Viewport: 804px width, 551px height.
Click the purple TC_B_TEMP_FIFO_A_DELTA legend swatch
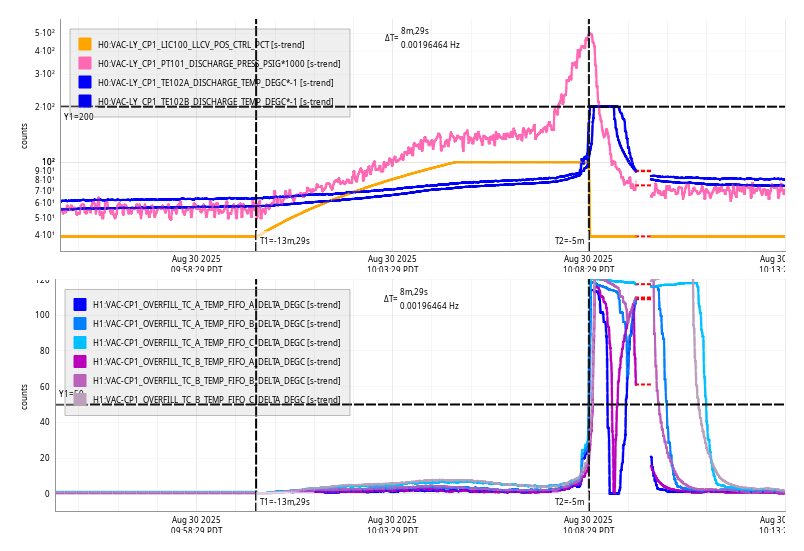[80, 361]
